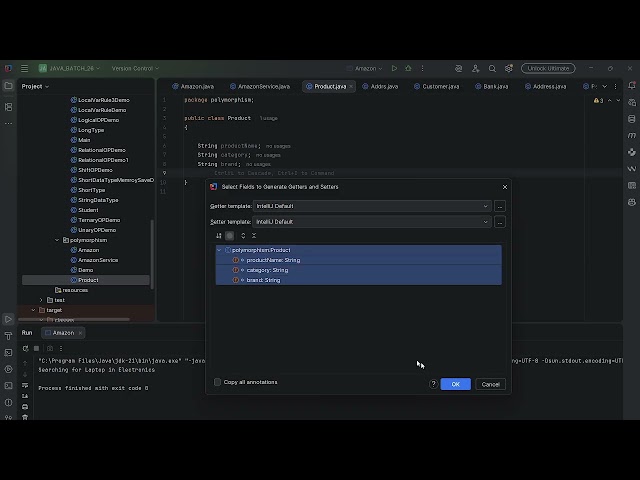The image size is (640, 480).
Task: Click Unlock Ultimate button
Action: tap(548, 68)
